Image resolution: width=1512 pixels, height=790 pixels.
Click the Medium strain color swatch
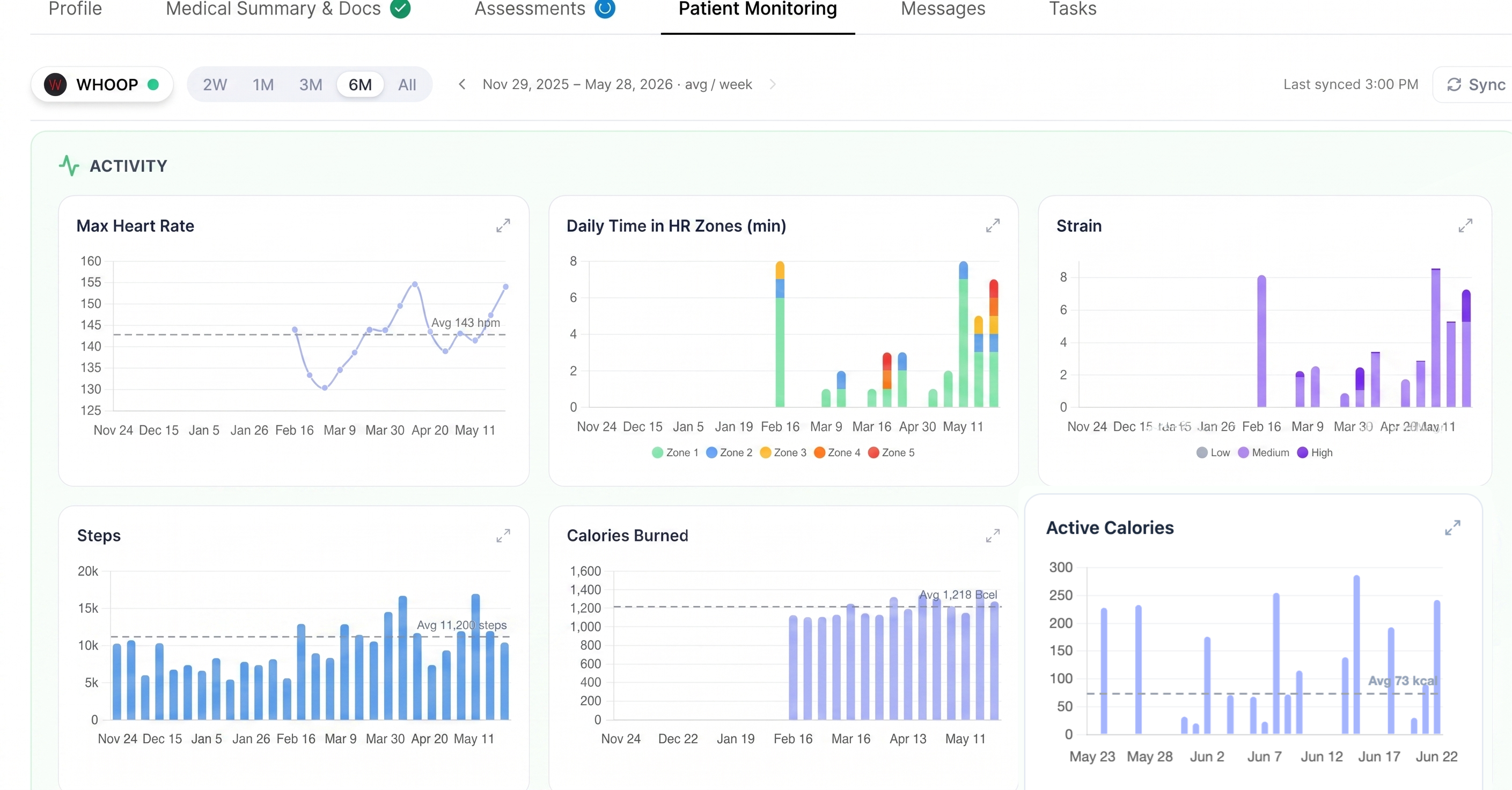(x=1243, y=452)
